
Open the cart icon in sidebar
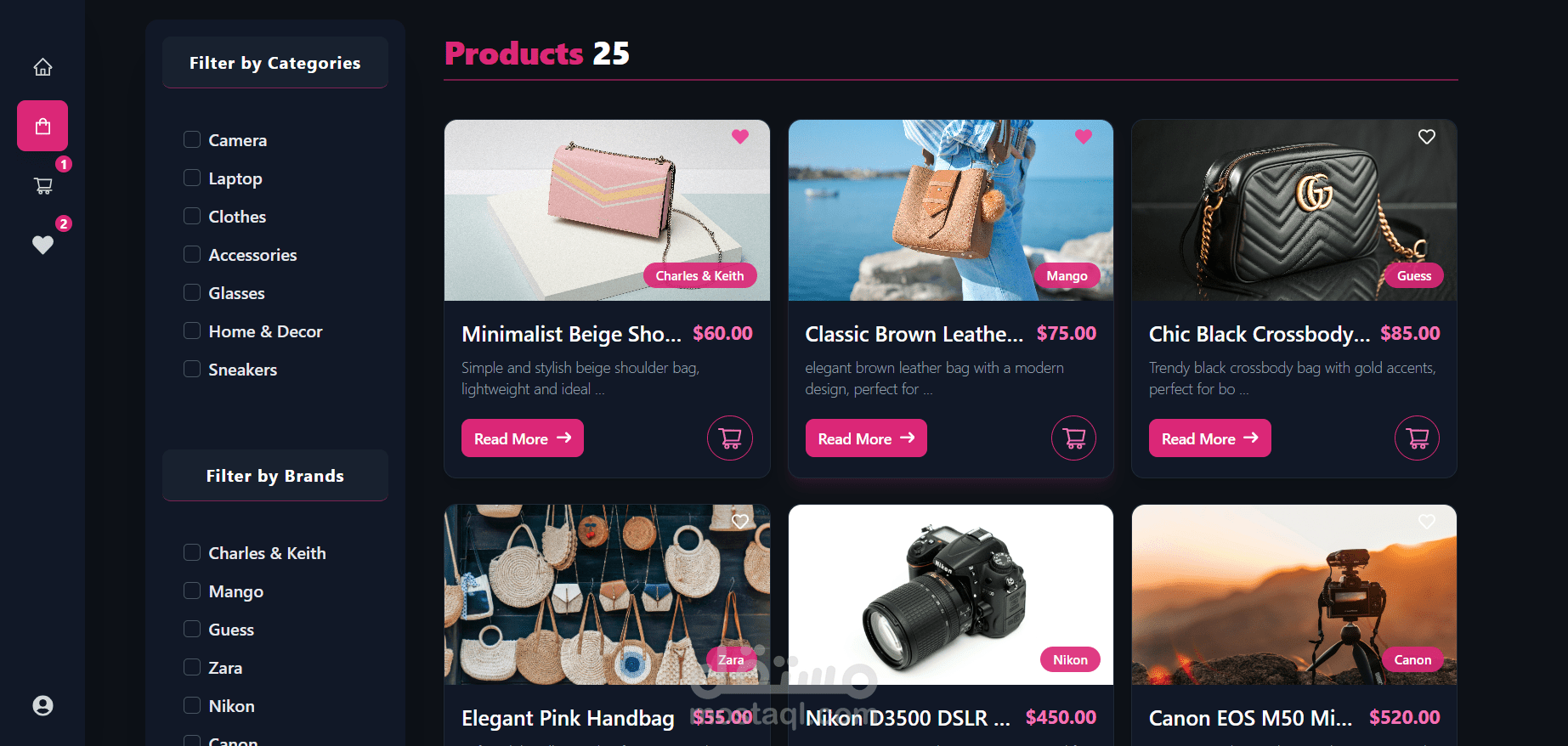(42, 185)
